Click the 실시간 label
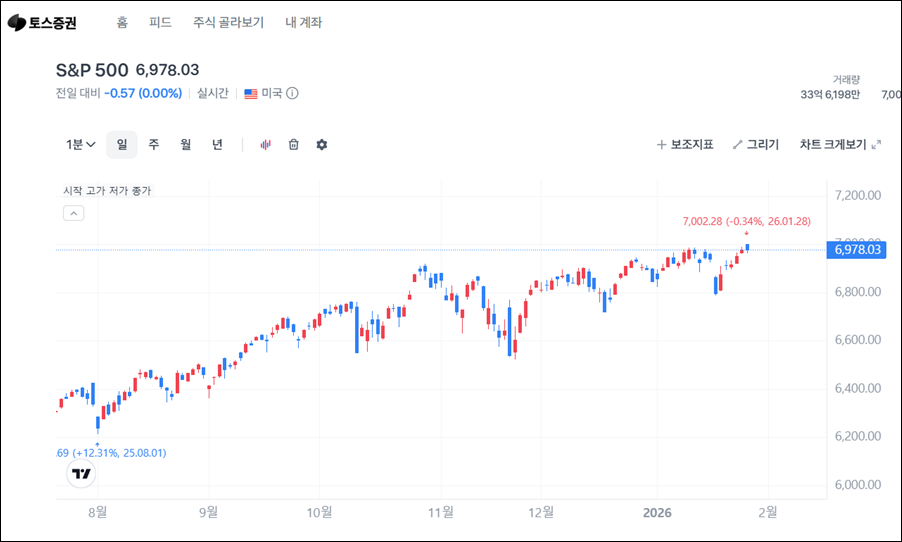Image resolution: width=902 pixels, height=542 pixels. pyautogui.click(x=213, y=93)
